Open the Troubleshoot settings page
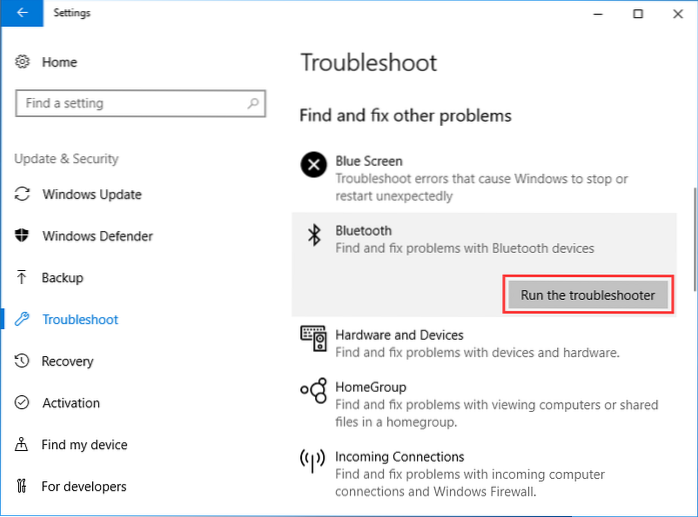 [x=80, y=320]
